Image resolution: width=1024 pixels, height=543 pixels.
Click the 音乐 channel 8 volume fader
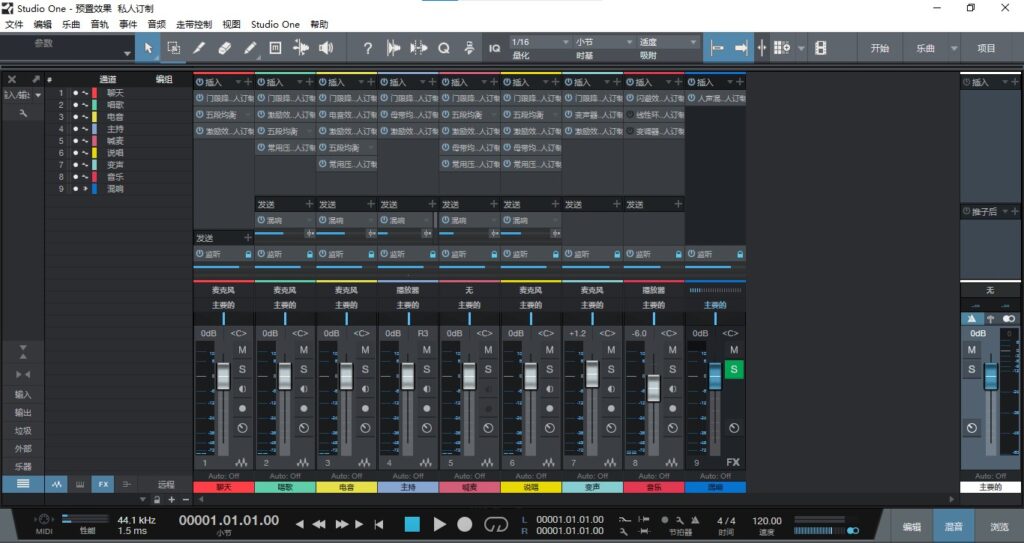pos(653,387)
